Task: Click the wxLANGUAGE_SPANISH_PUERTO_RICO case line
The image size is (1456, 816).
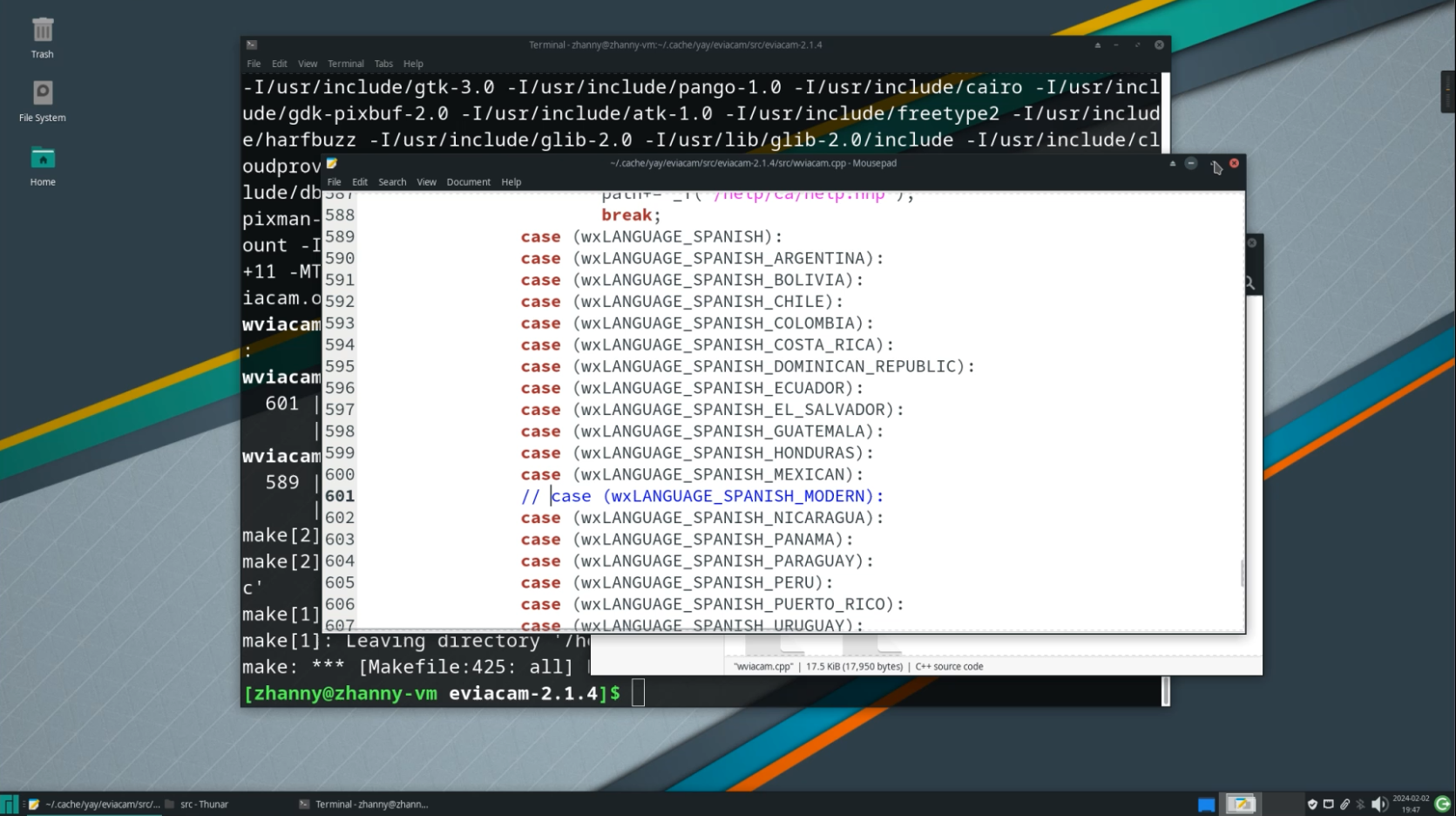Action: (712, 604)
